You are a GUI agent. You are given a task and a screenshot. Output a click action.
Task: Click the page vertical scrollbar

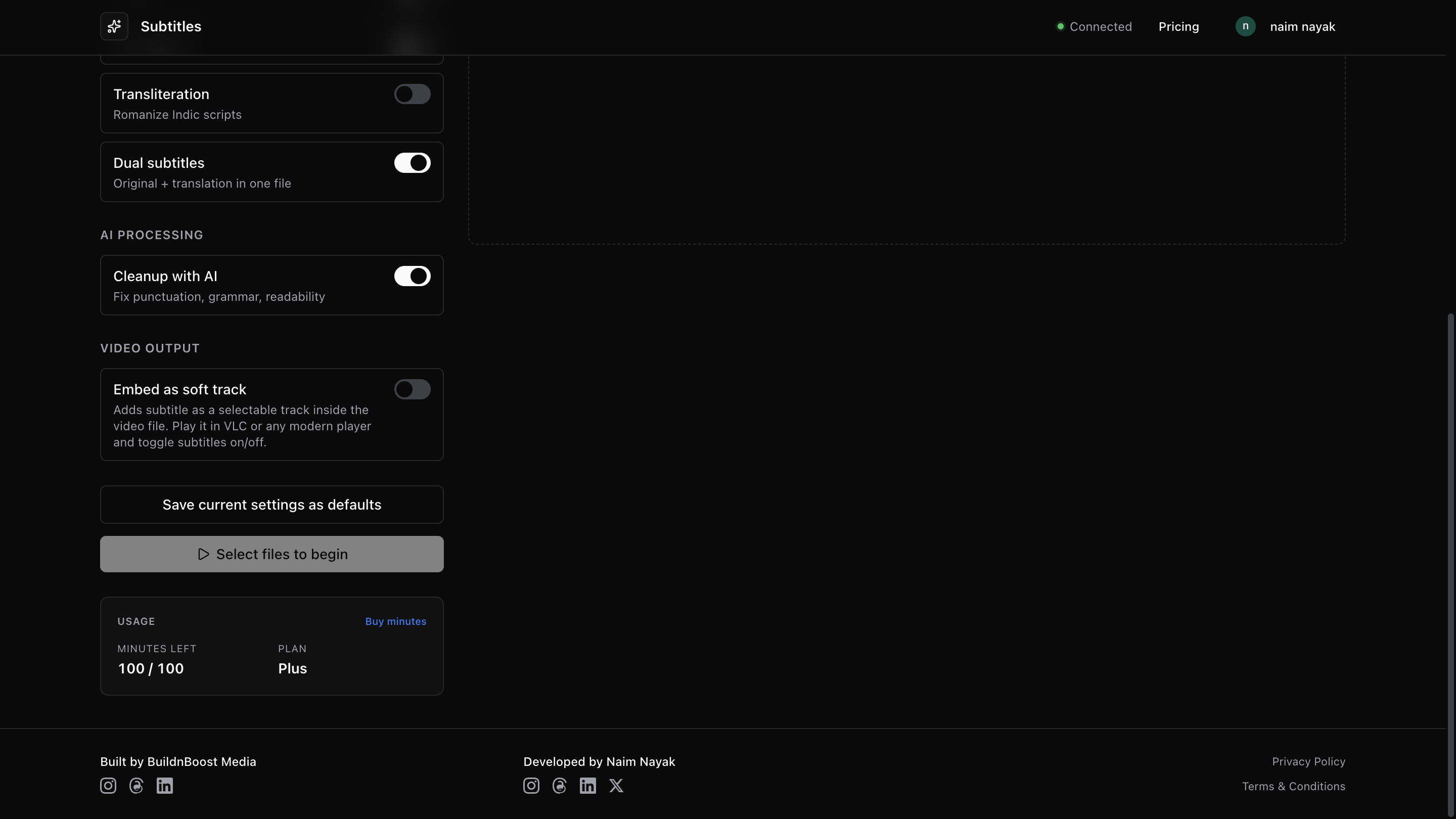pos(1451,565)
